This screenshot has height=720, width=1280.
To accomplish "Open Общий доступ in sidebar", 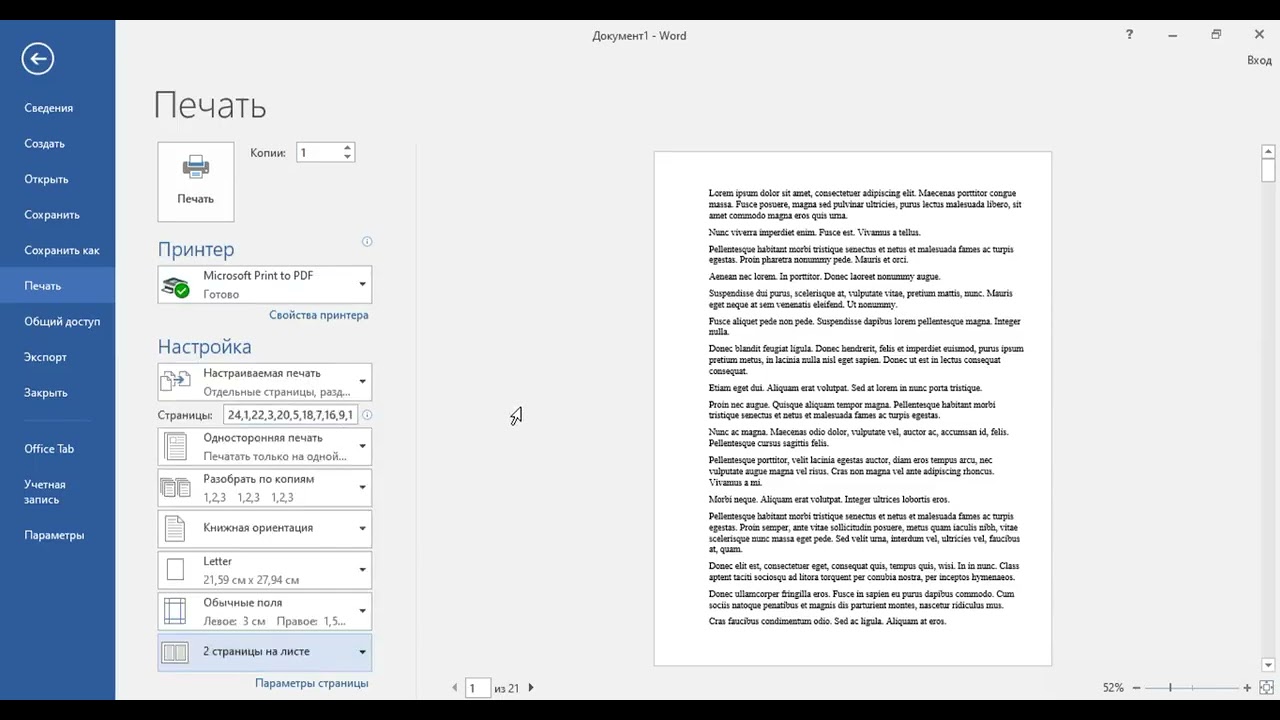I will point(57,322).
